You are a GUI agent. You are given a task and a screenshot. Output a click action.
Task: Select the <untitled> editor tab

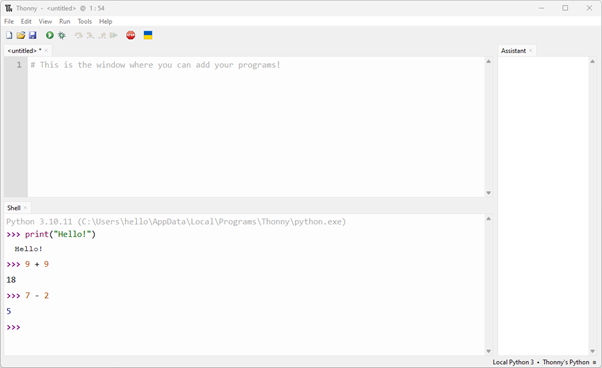coord(25,51)
